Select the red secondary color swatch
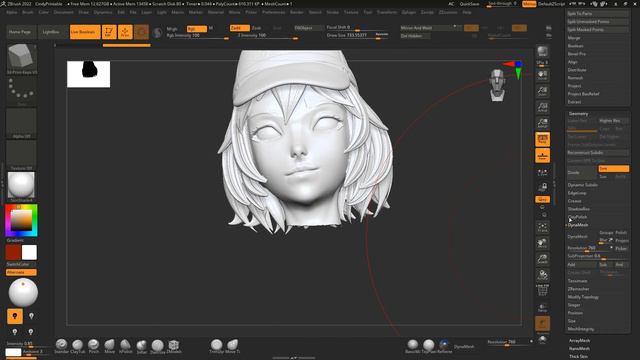This screenshot has width=640, height=360. click(x=13, y=252)
